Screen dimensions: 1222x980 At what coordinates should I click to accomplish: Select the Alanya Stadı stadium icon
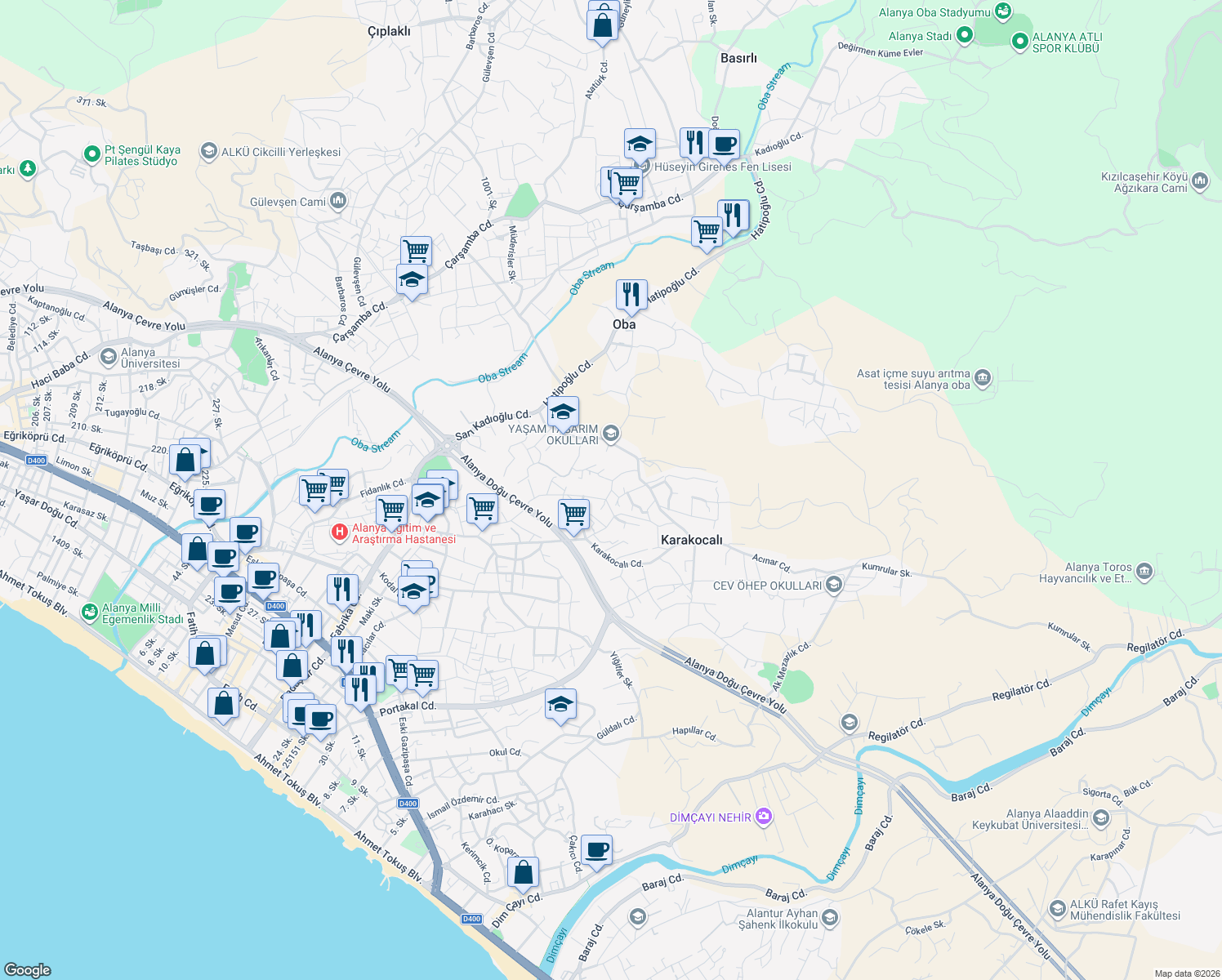pos(963,36)
